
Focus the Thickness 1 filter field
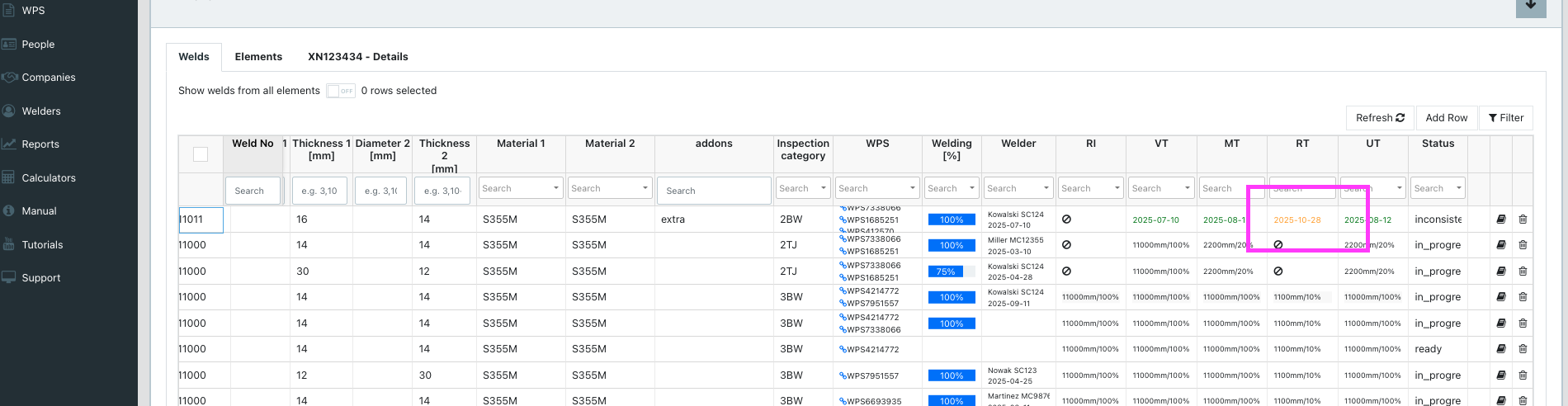click(321, 191)
